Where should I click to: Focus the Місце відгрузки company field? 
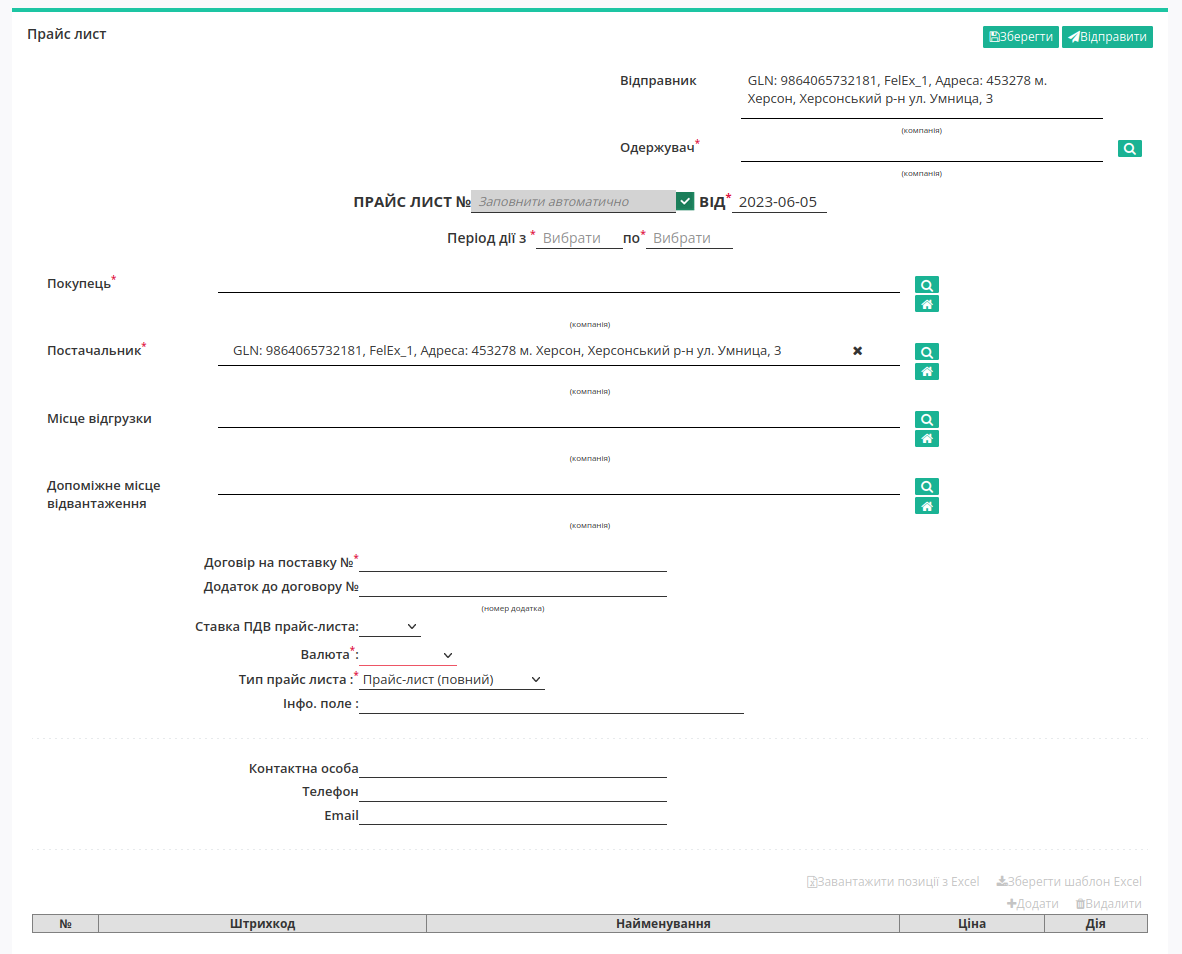(559, 418)
